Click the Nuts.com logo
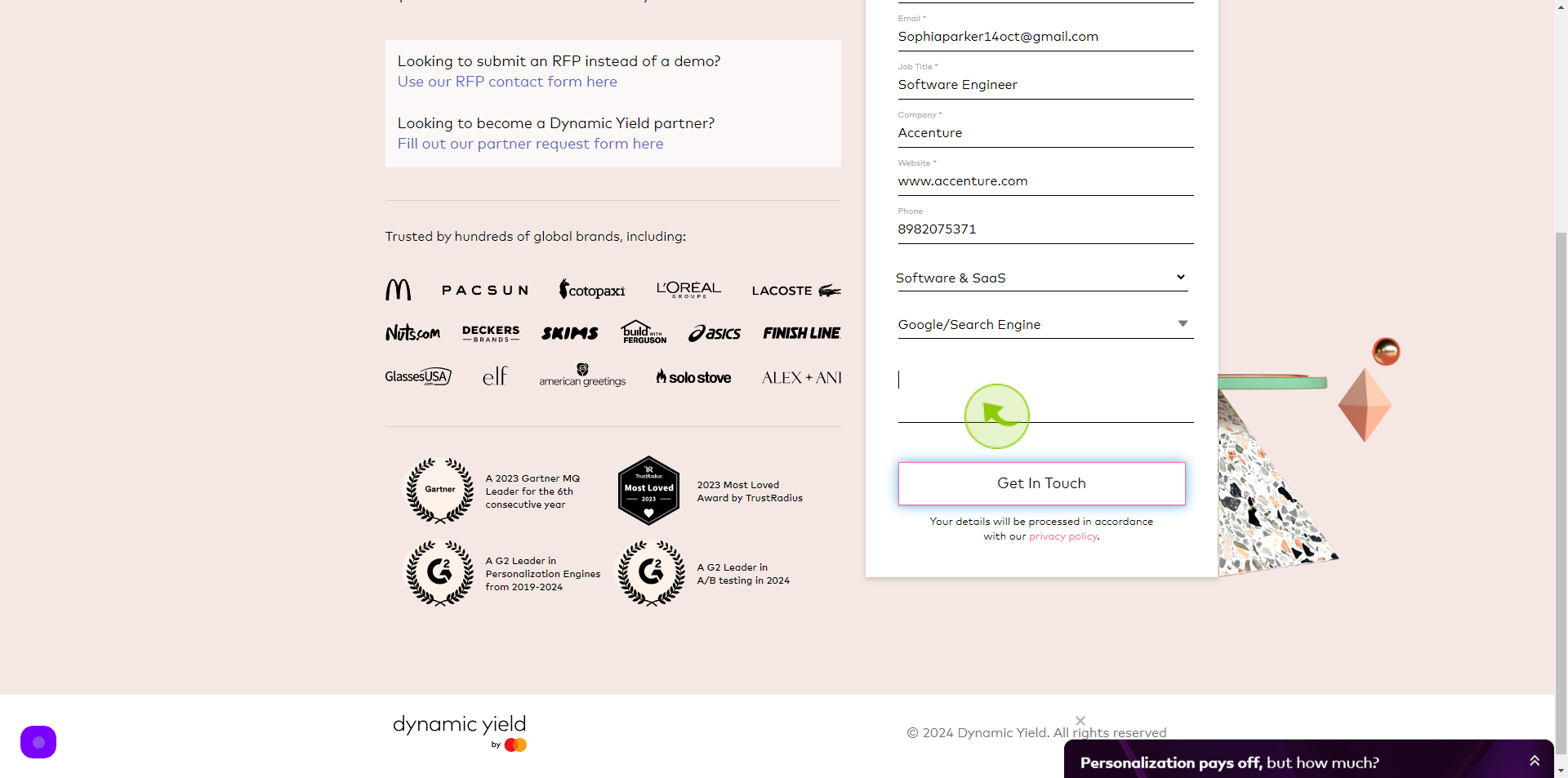 (412, 332)
